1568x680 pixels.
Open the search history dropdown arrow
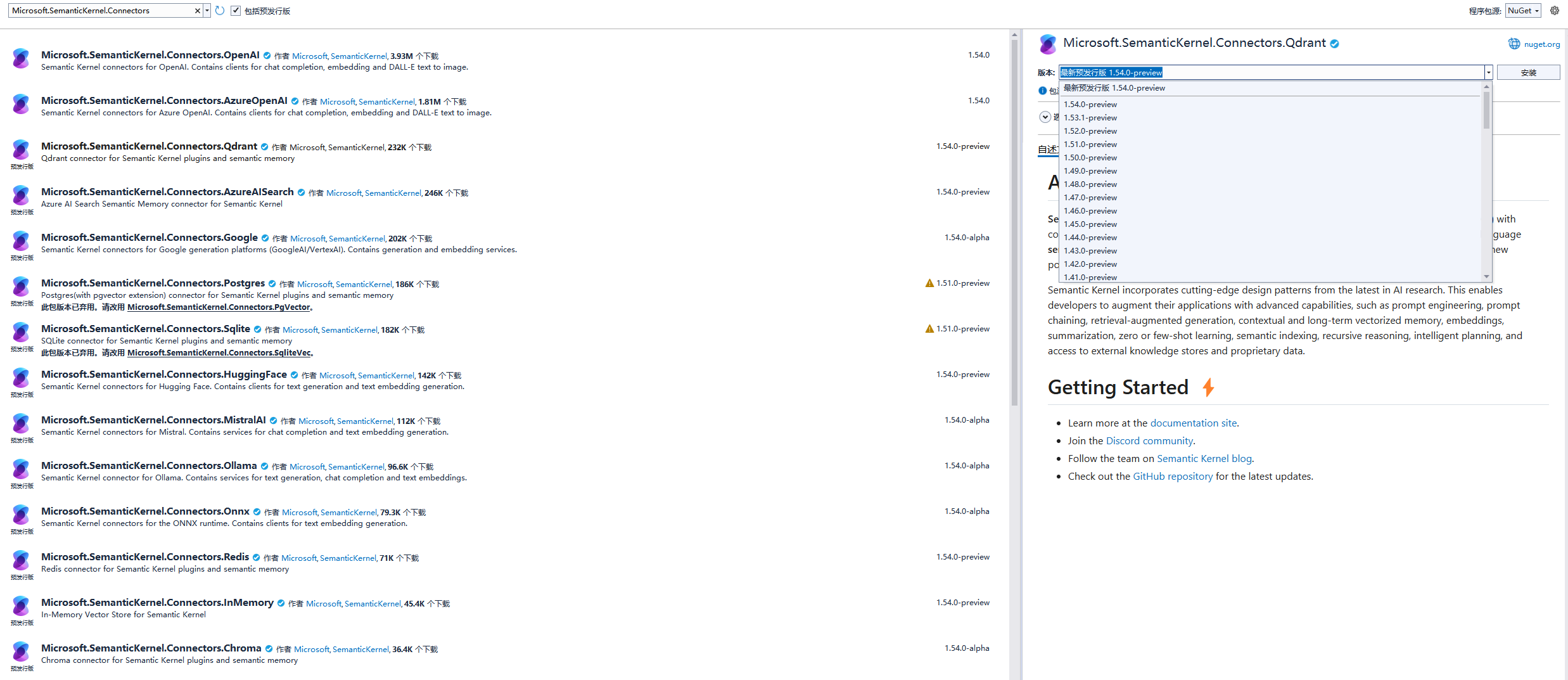pos(207,11)
